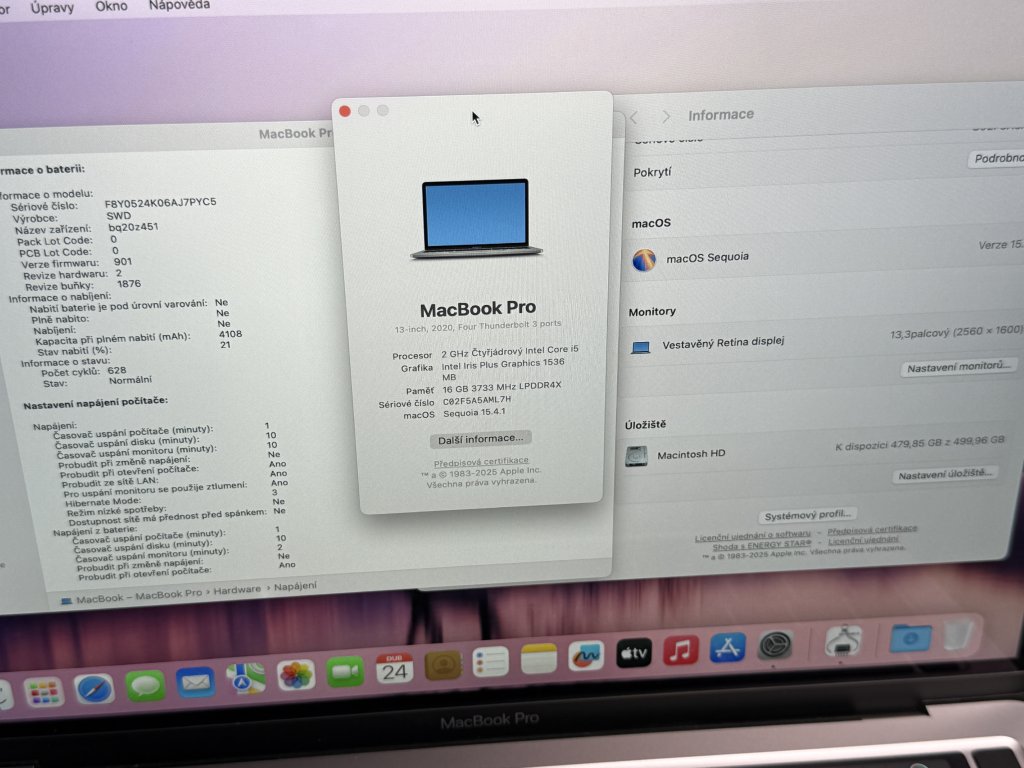Open the Úpravy menu
The width and height of the screenshot is (1024, 768).
point(52,8)
